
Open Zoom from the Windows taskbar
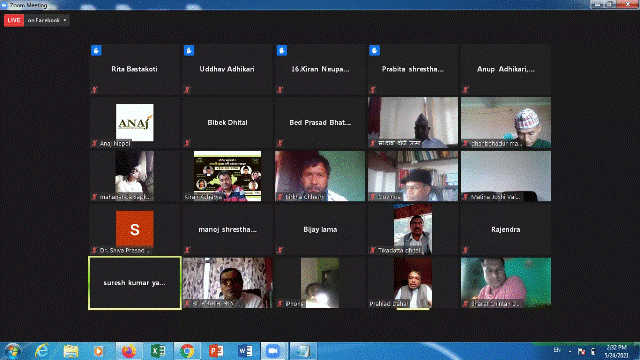273,351
